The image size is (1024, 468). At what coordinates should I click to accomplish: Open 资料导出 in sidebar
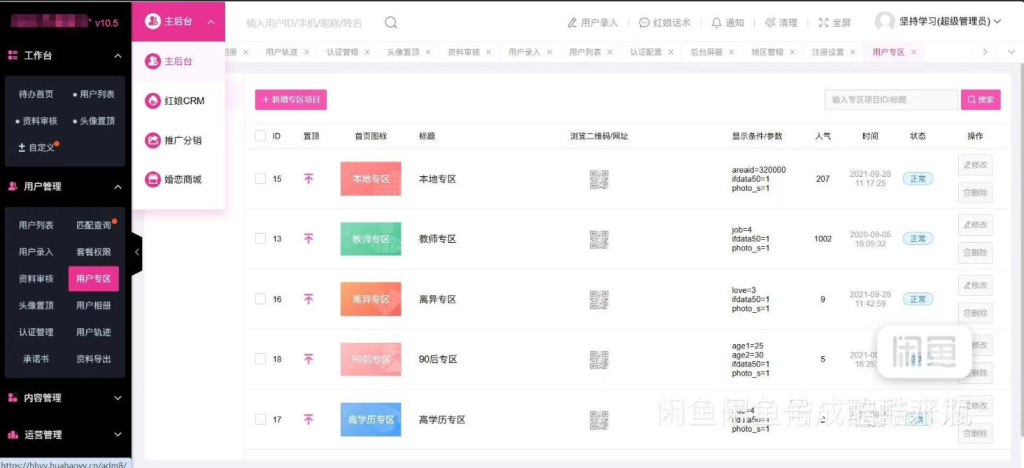coord(93,358)
